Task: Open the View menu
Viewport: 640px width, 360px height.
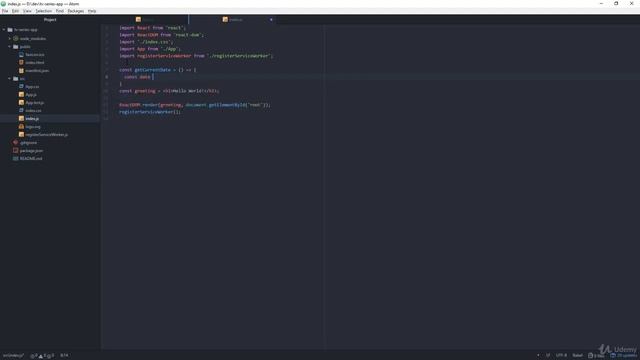Action: [27, 11]
